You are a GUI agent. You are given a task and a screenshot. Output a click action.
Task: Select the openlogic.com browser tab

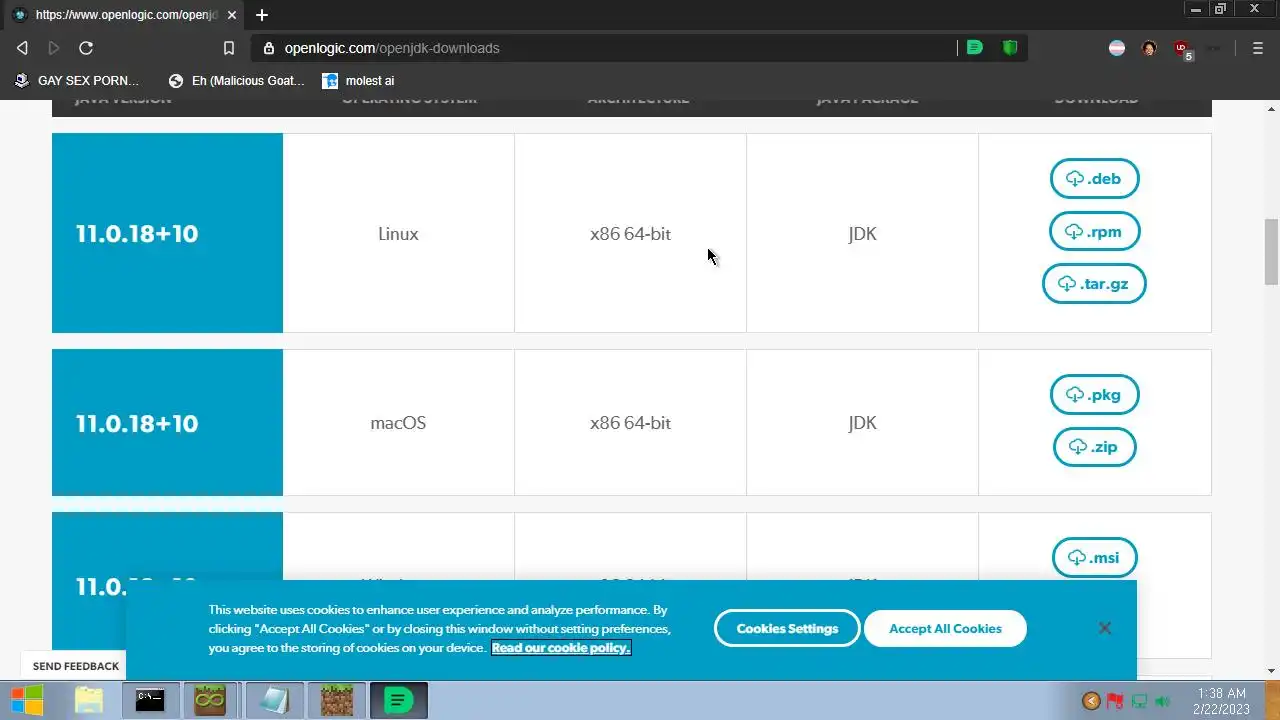tap(124, 15)
